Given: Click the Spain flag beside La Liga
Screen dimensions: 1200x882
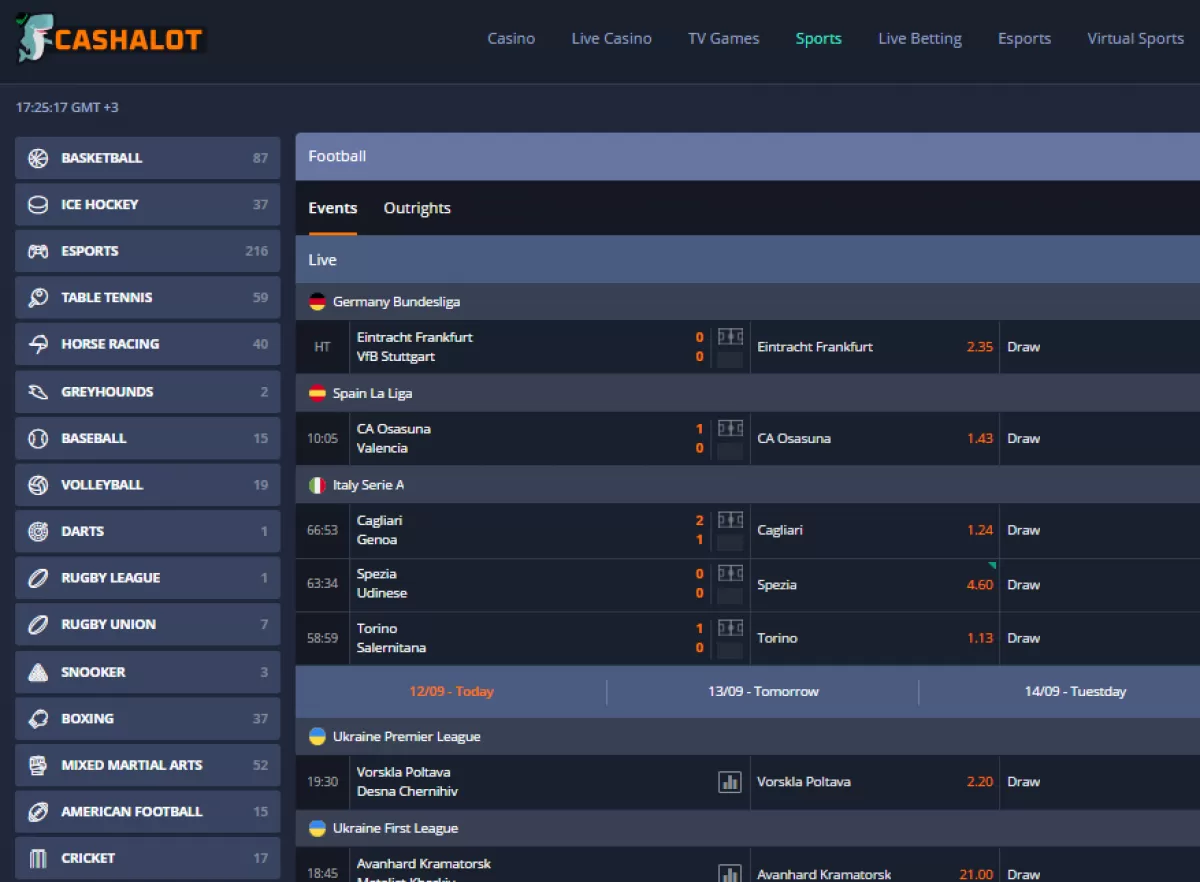Looking at the screenshot, I should pyautogui.click(x=317, y=393).
